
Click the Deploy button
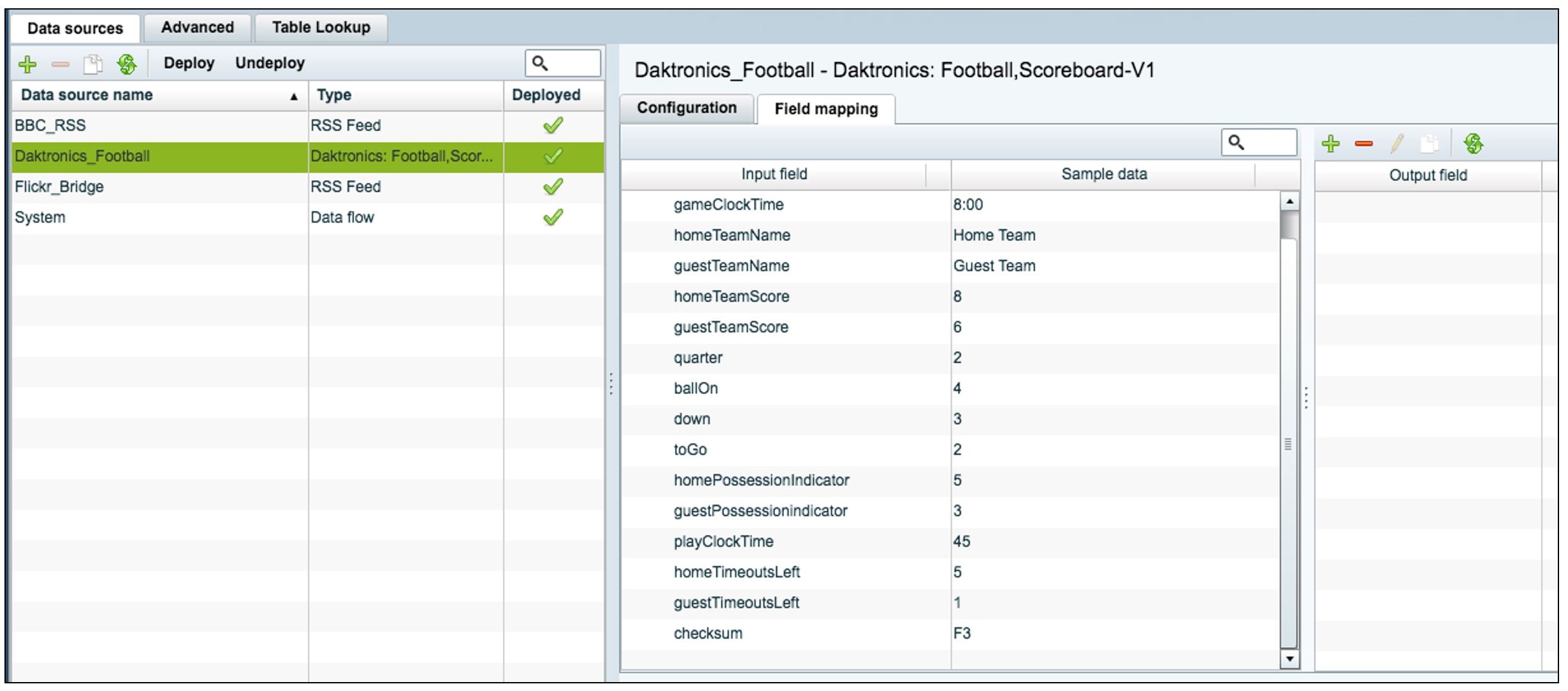click(x=189, y=63)
